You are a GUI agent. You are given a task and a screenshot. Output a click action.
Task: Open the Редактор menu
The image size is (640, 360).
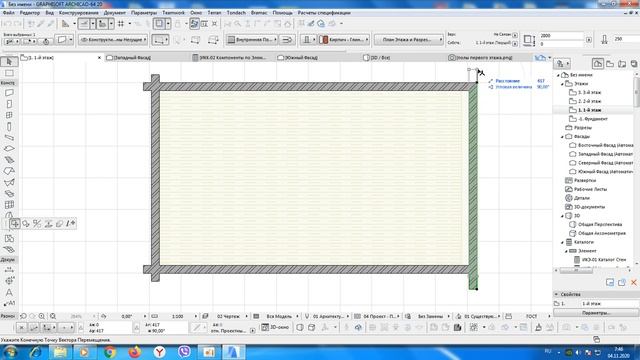tap(29, 13)
